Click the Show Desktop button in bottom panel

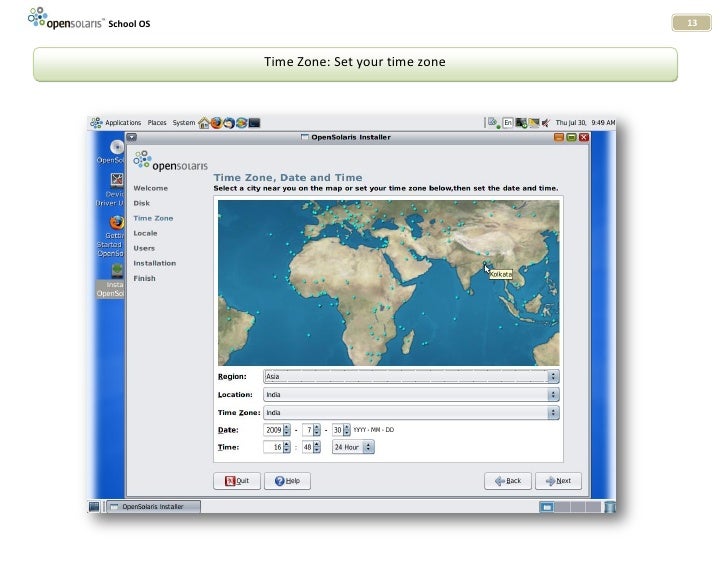pos(94,506)
